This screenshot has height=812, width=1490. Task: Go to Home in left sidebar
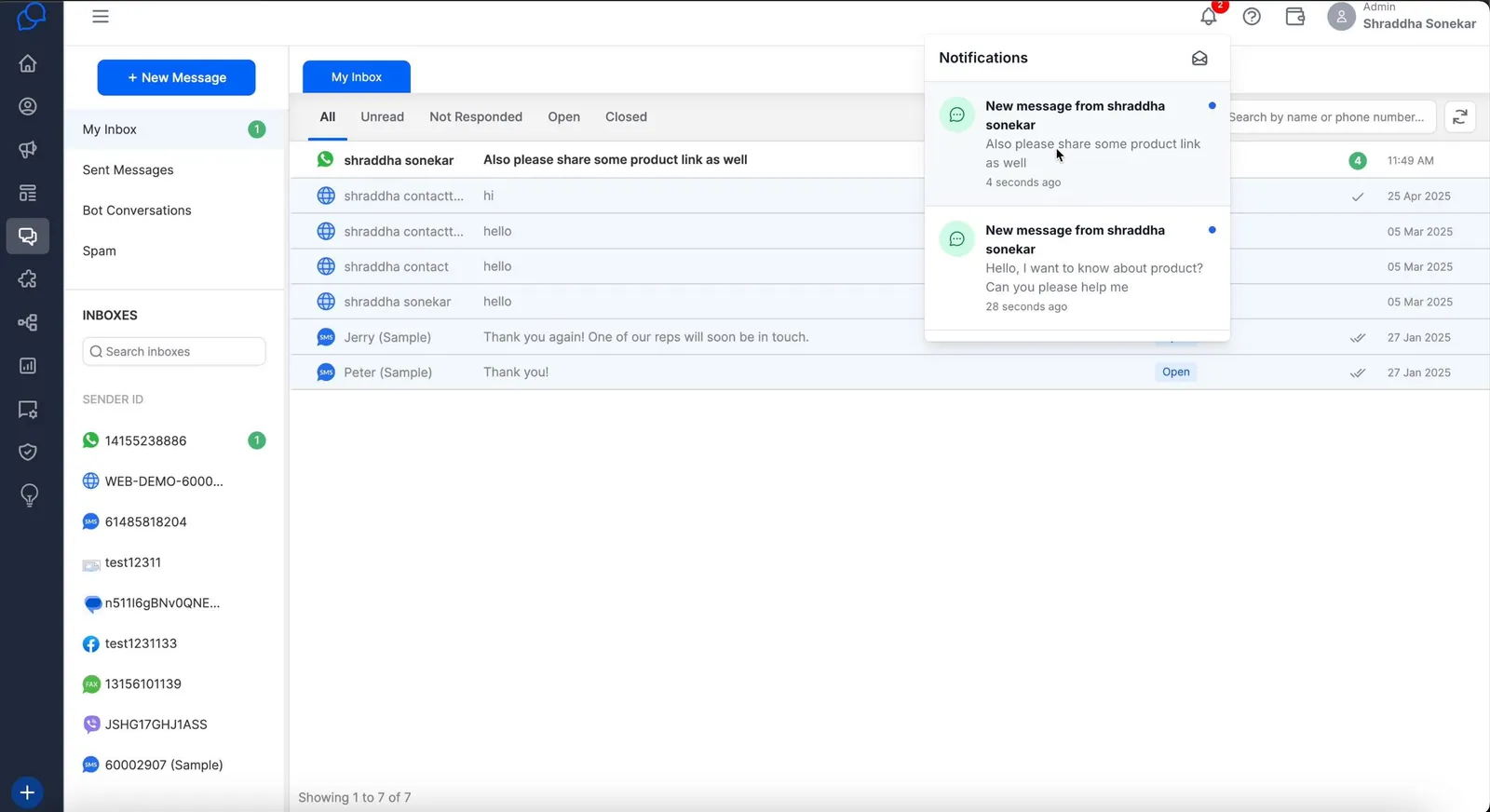coord(28,63)
